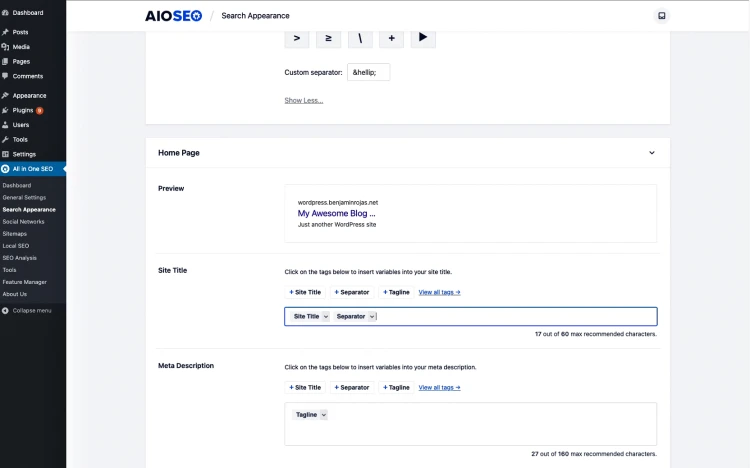The image size is (750, 468).
Task: Click the Appearance brush icon
Action: click(5, 96)
